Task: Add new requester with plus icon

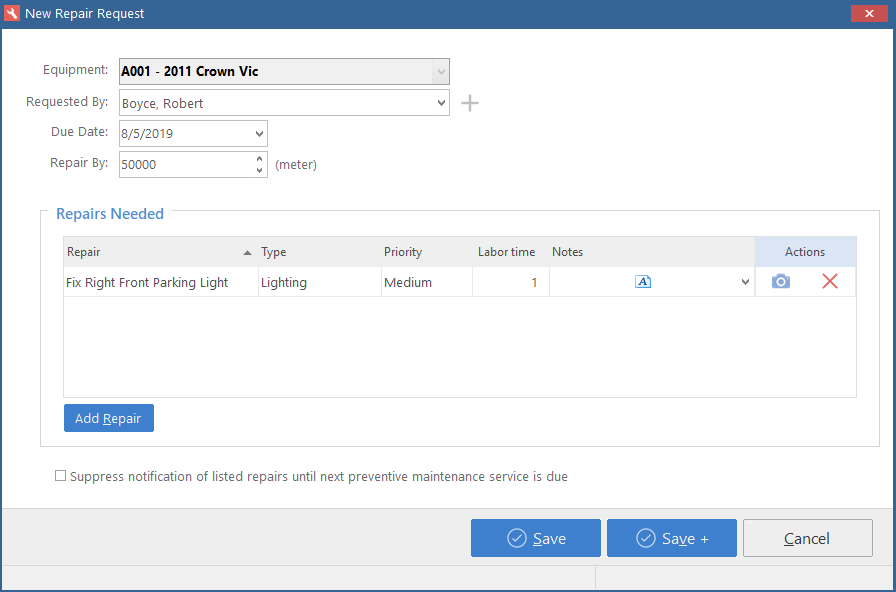Action: (470, 103)
